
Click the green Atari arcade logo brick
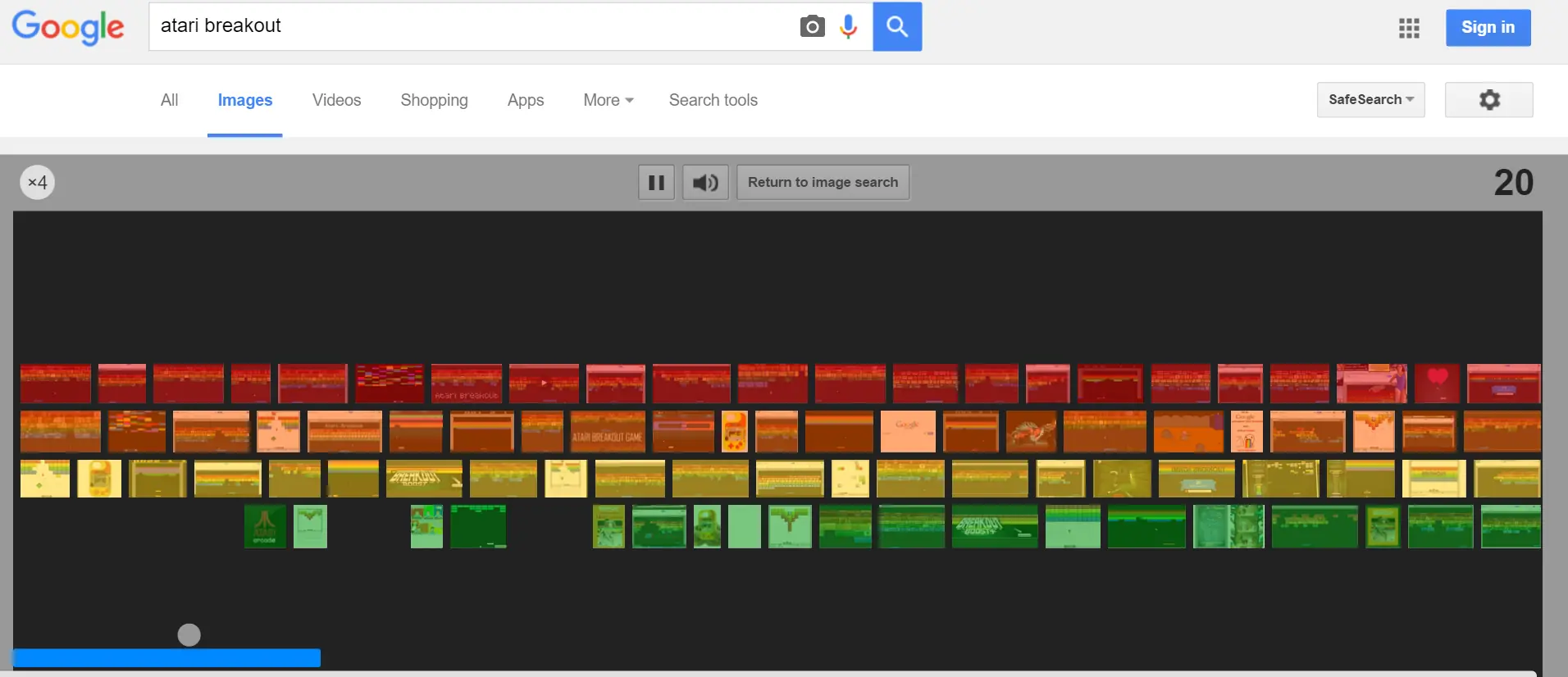pos(265,526)
